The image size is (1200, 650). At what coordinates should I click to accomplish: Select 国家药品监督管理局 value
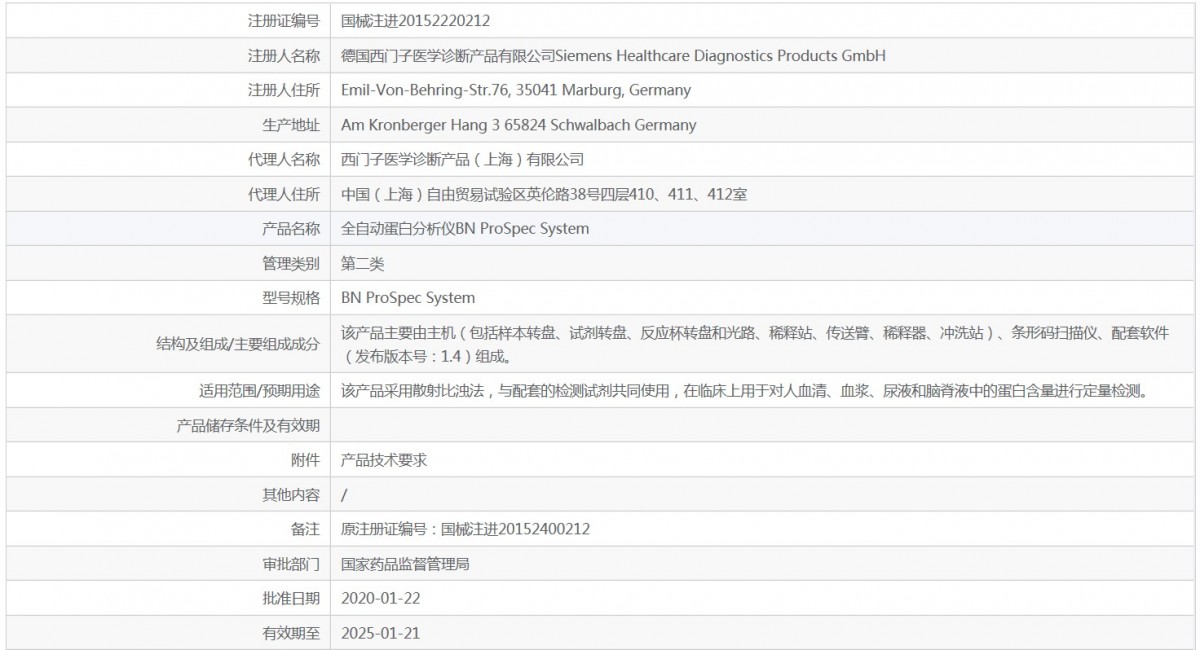pos(405,563)
